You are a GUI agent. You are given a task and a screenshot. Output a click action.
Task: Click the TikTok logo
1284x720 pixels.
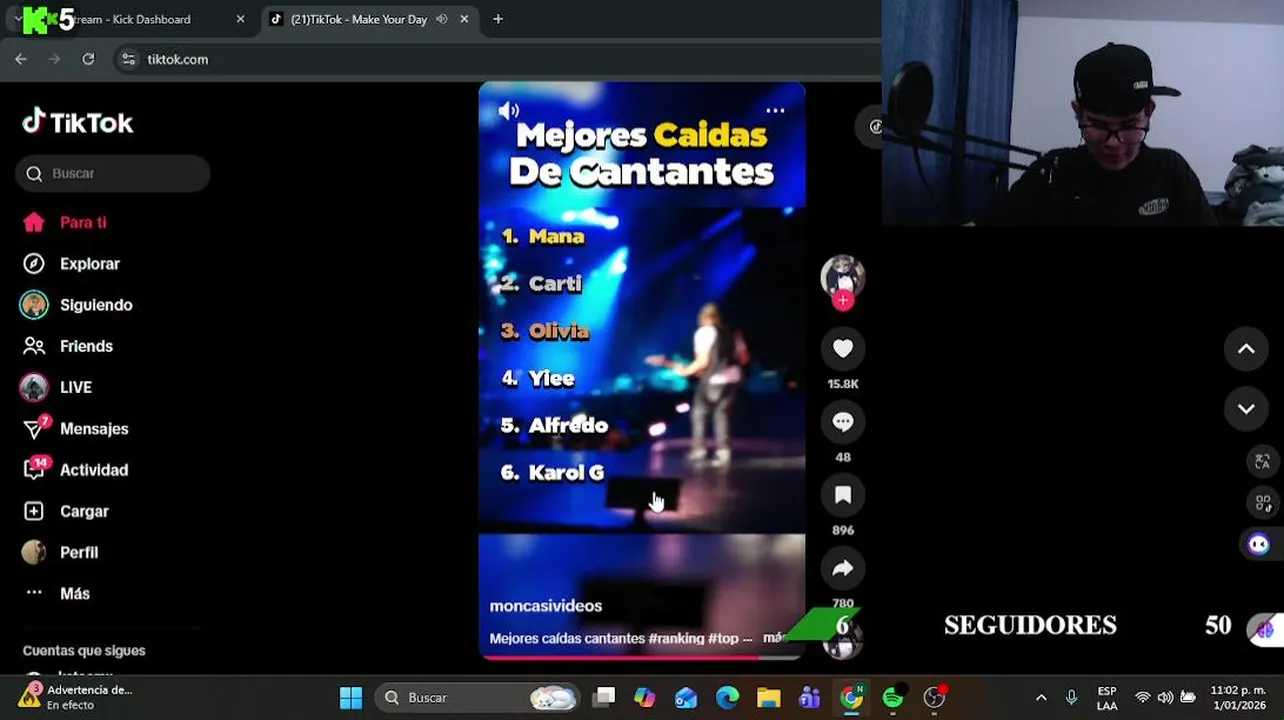(78, 122)
